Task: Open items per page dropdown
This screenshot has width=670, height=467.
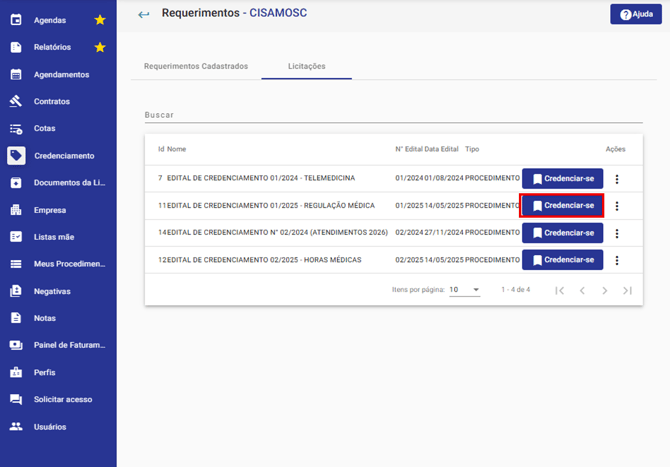Action: (x=464, y=290)
